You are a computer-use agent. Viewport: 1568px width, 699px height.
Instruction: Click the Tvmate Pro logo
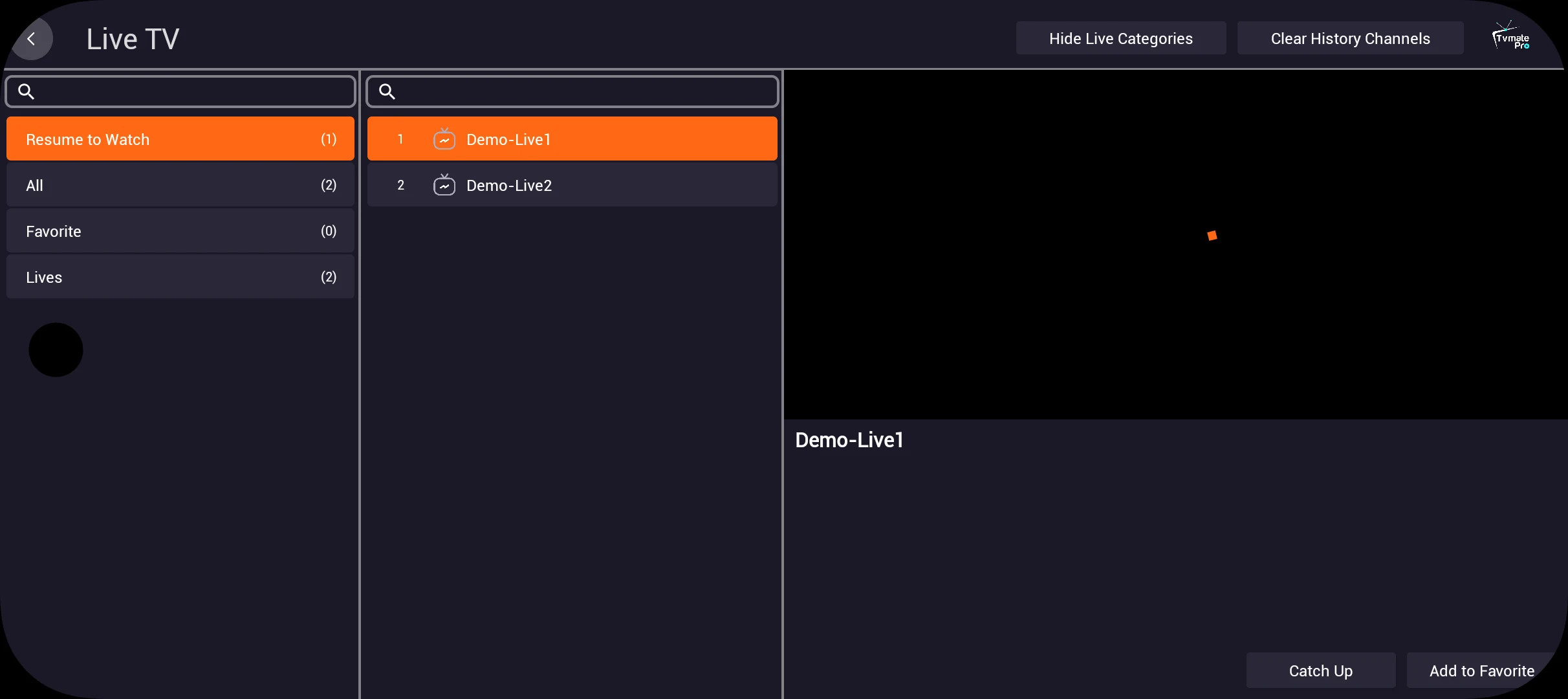(x=1511, y=36)
